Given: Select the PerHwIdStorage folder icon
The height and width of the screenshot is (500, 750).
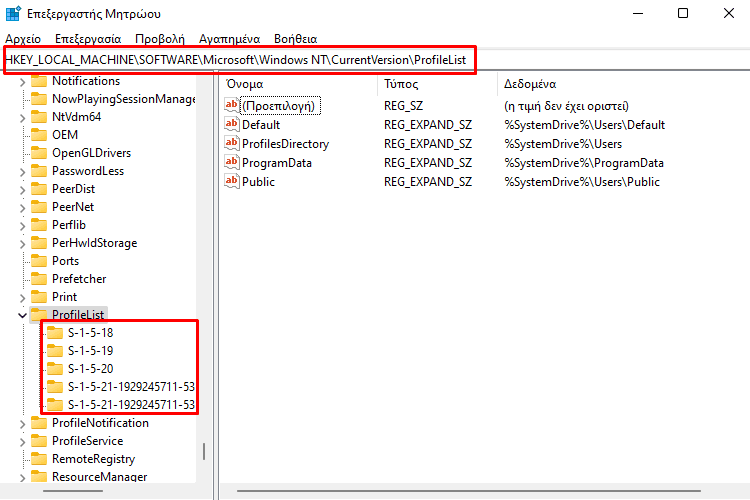Looking at the screenshot, I should pyautogui.click(x=39, y=243).
